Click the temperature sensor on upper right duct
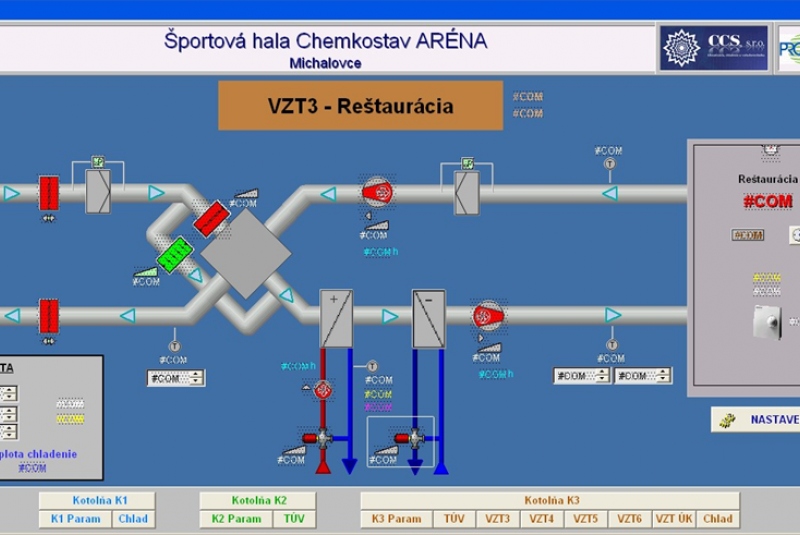Screen dimensions: 800x535 (610, 164)
